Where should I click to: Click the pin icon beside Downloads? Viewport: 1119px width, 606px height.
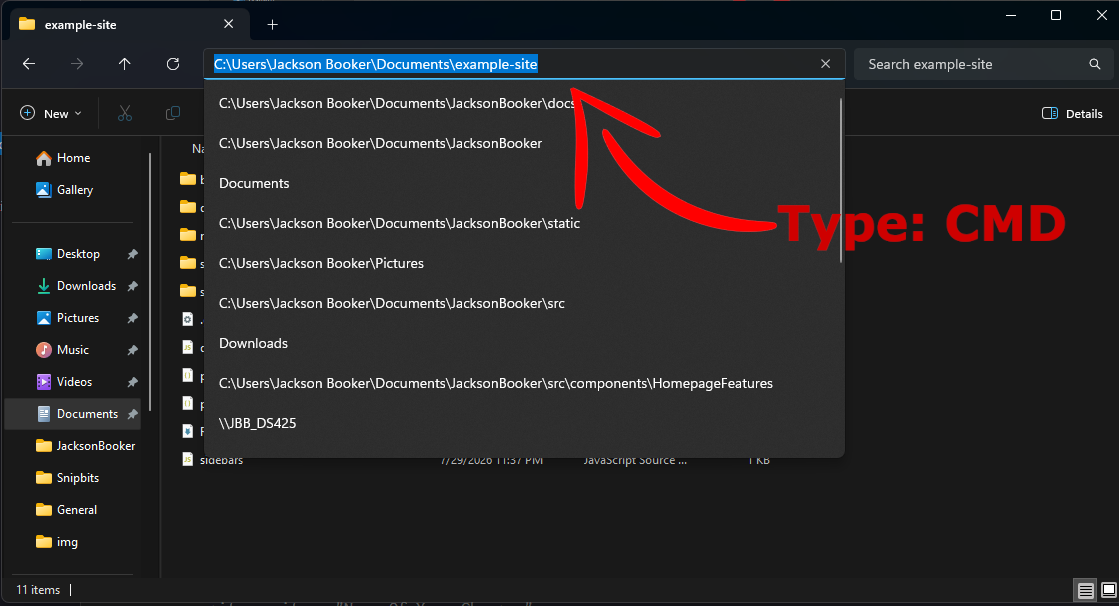(132, 286)
